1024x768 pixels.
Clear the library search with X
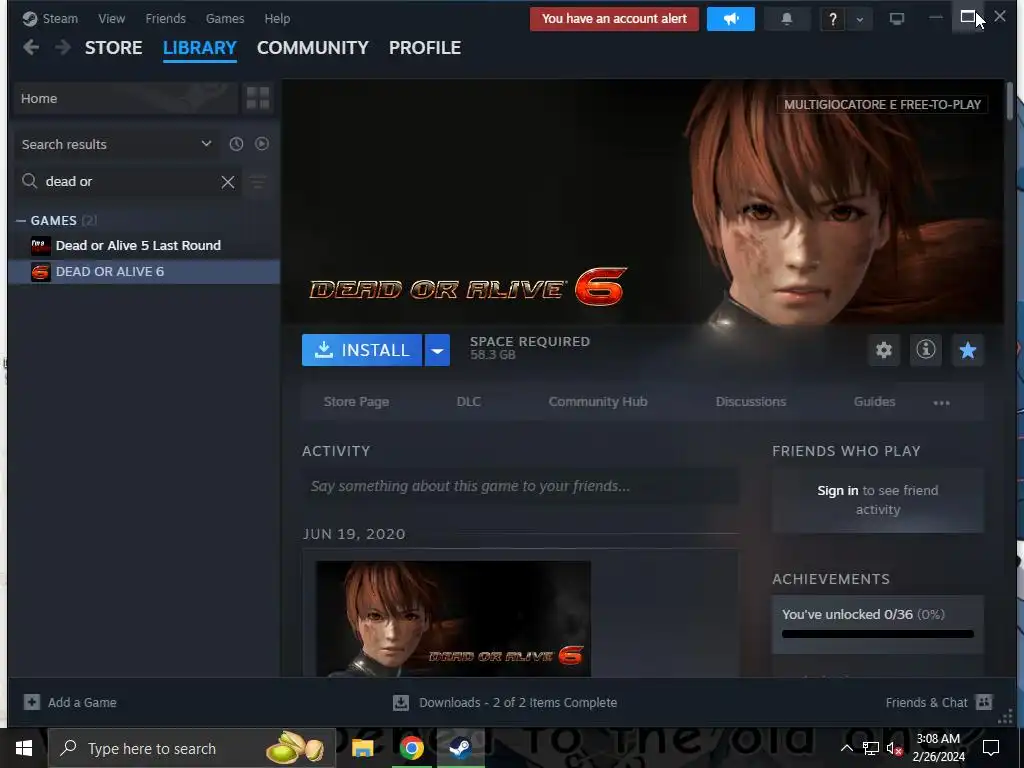pos(227,182)
